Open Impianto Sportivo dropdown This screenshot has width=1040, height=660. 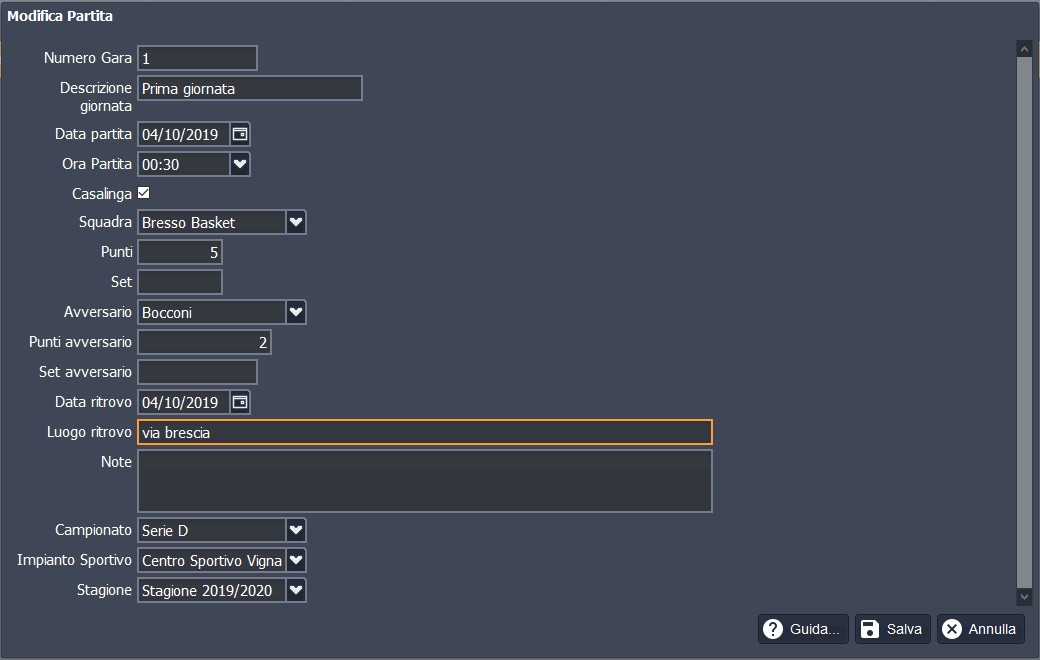tap(295, 560)
